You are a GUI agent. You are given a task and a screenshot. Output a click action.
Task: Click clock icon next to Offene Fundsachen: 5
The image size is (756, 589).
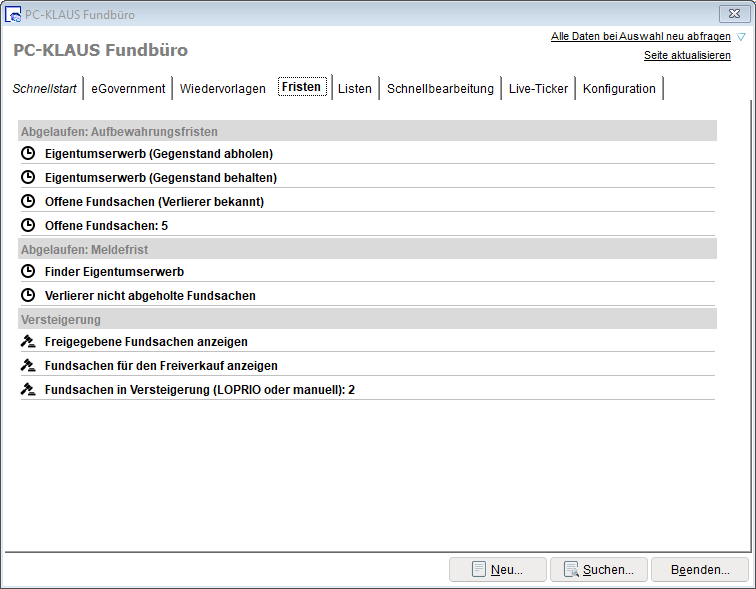(x=28, y=226)
